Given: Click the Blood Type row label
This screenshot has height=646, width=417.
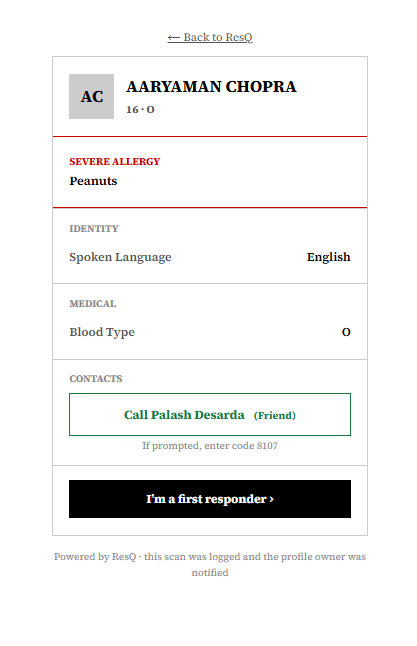Looking at the screenshot, I should point(102,332).
